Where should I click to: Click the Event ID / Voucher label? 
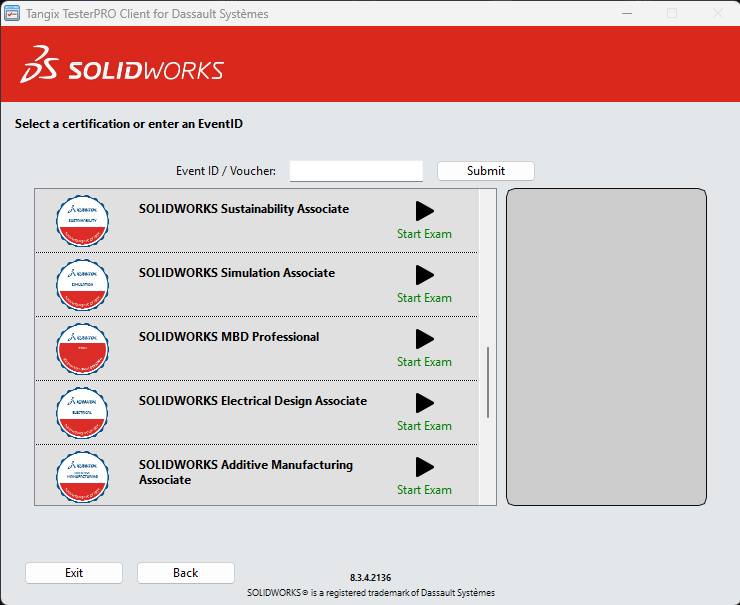pyautogui.click(x=226, y=171)
